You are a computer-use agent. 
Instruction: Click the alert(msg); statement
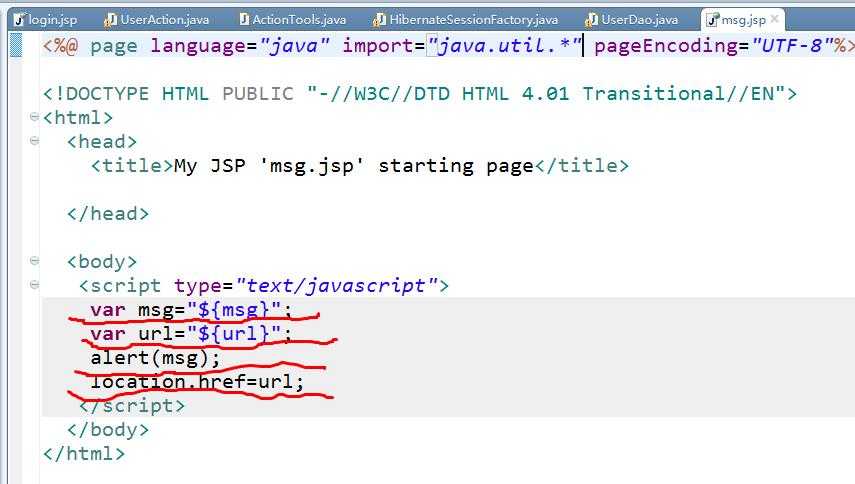coord(155,358)
